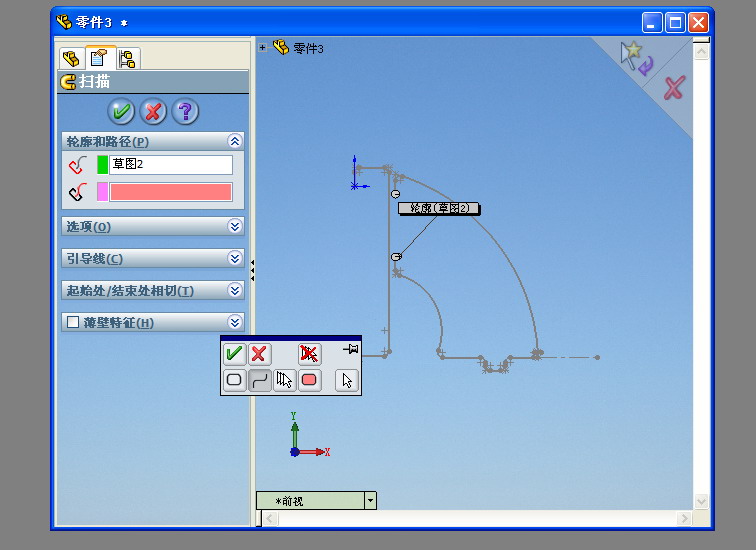756x550 pixels.
Task: Switch to the FeatureManager design tree tab
Action: tap(71, 59)
